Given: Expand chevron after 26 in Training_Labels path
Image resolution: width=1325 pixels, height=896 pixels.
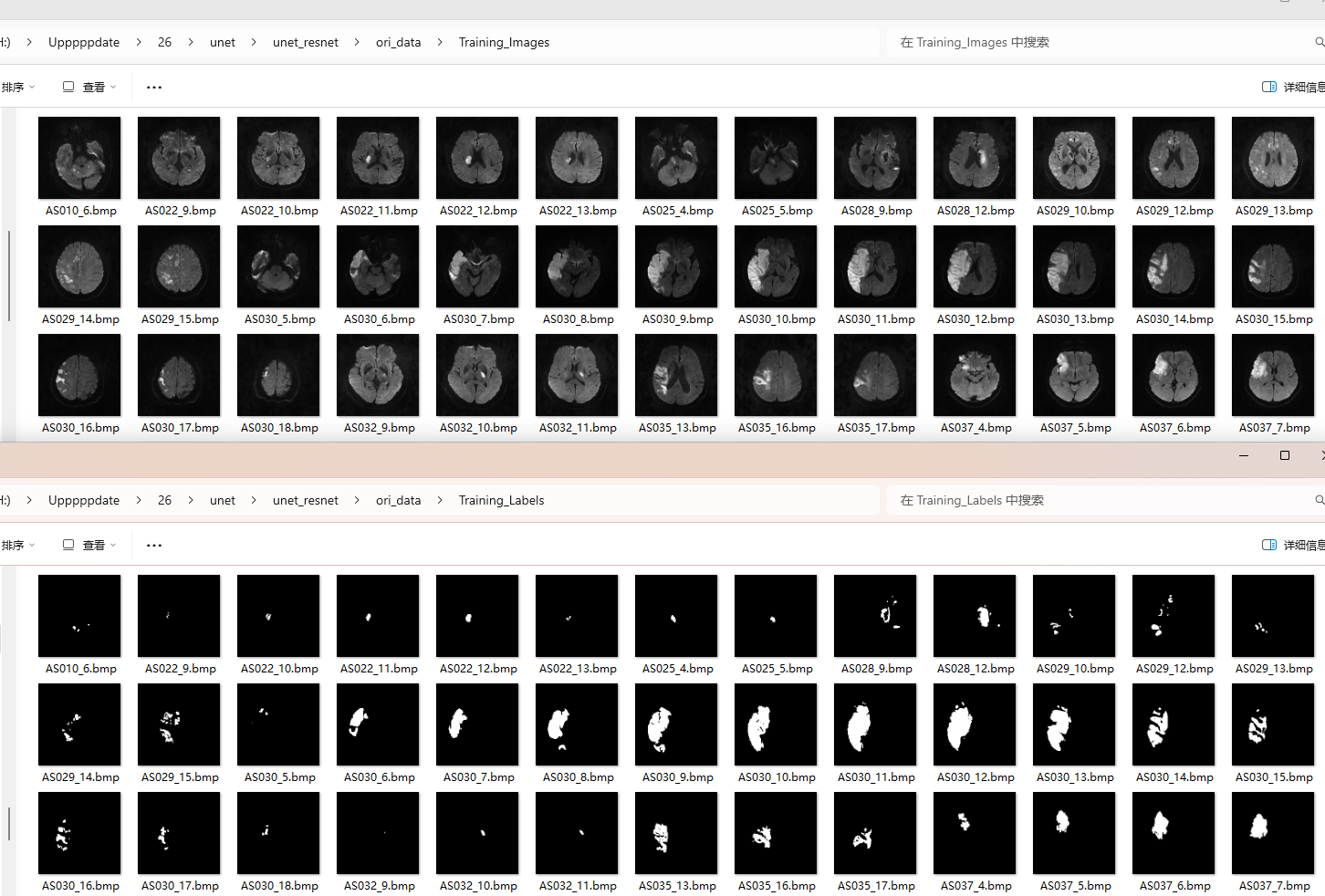Looking at the screenshot, I should tap(191, 500).
